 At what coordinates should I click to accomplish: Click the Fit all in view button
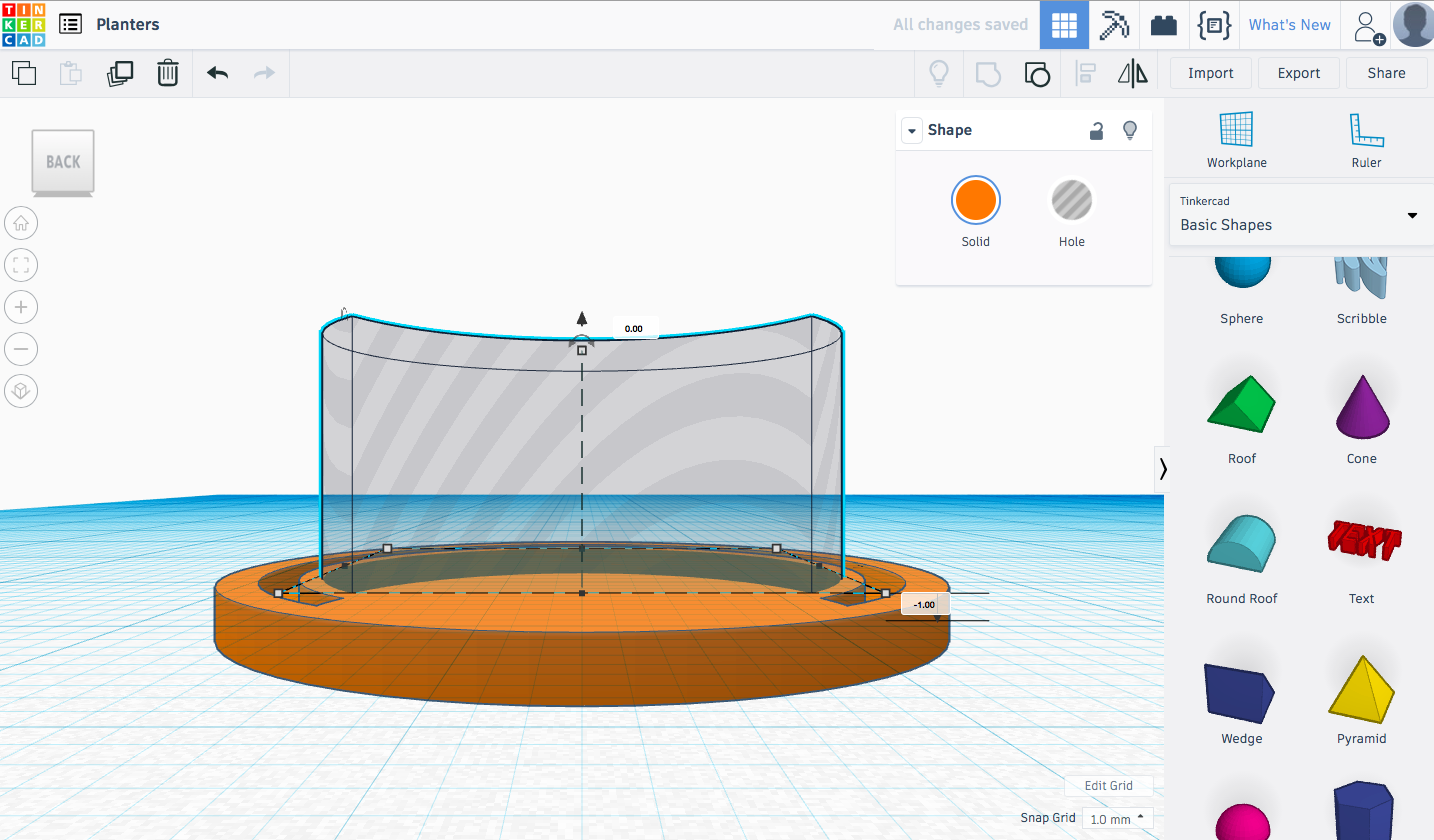click(x=21, y=265)
